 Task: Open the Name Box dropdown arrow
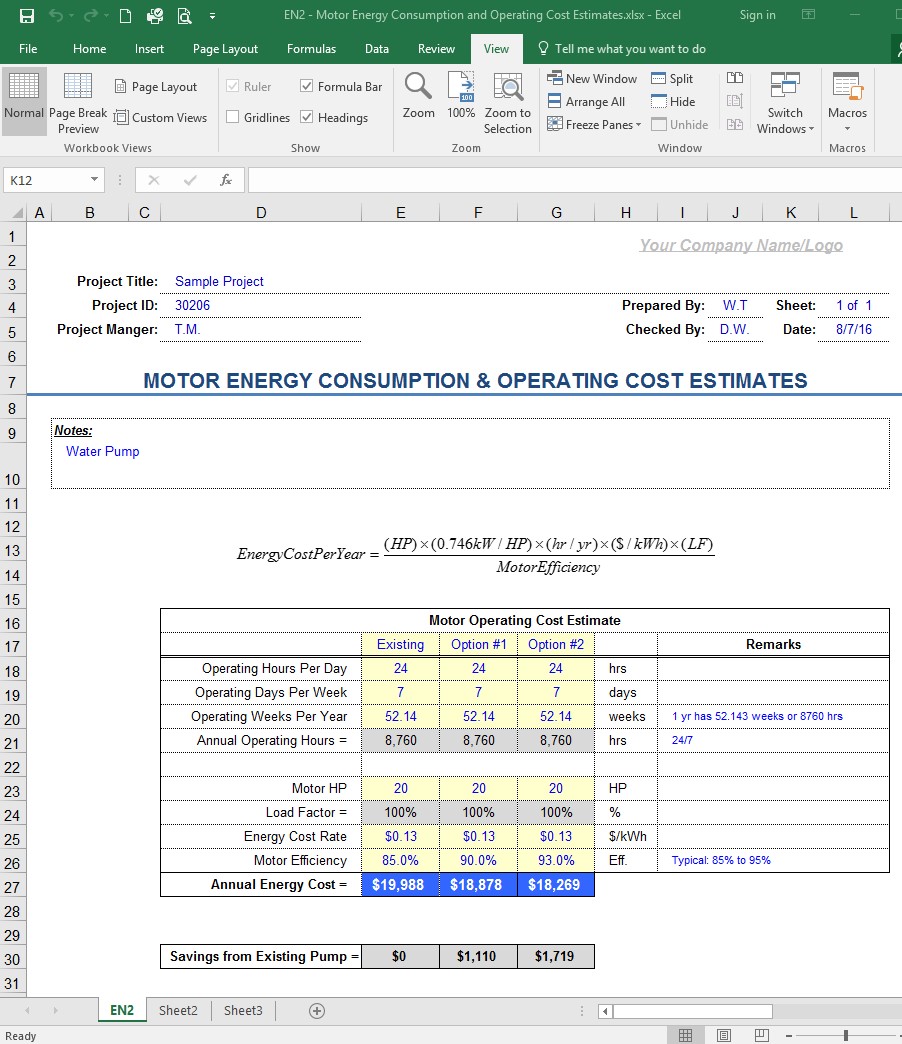point(95,179)
